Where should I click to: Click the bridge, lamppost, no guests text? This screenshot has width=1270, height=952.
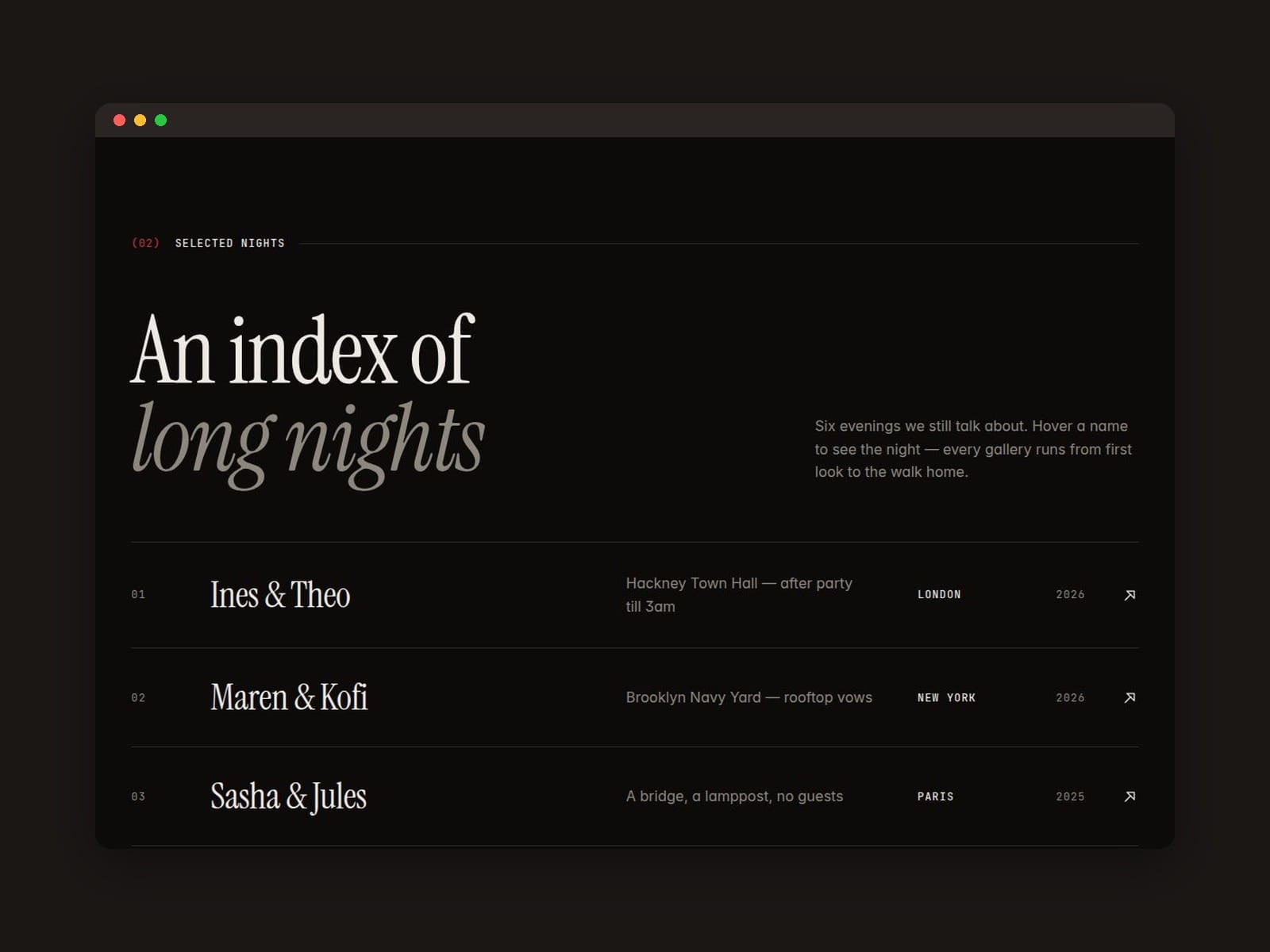734,796
